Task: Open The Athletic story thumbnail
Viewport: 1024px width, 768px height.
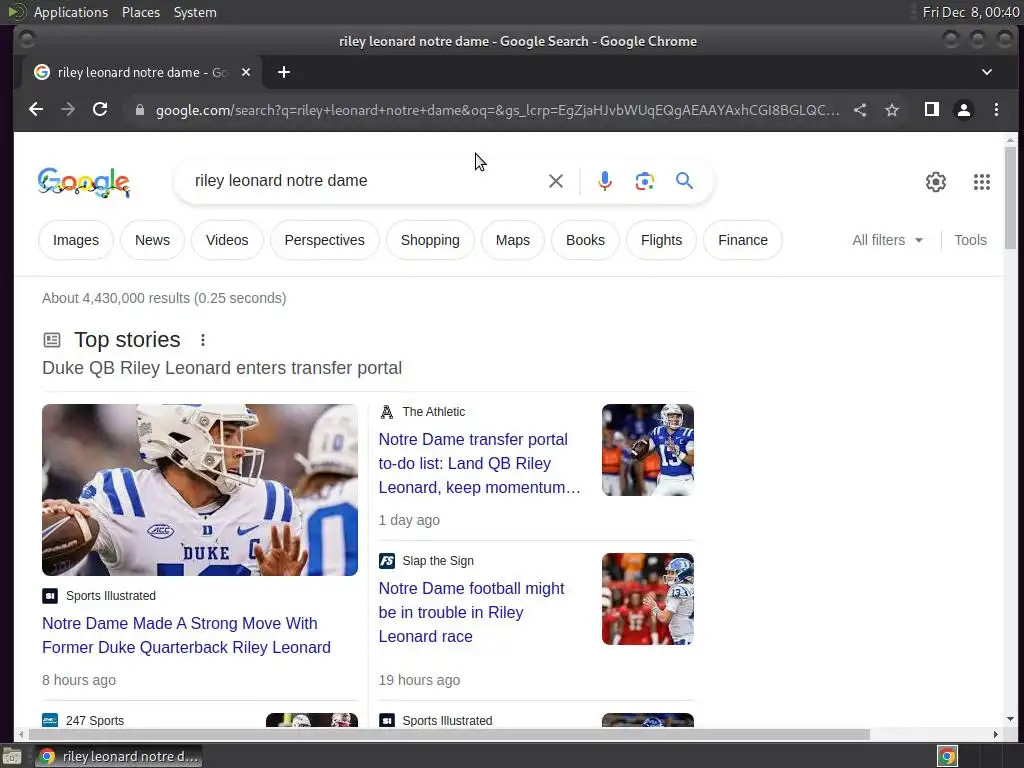Action: (x=648, y=450)
